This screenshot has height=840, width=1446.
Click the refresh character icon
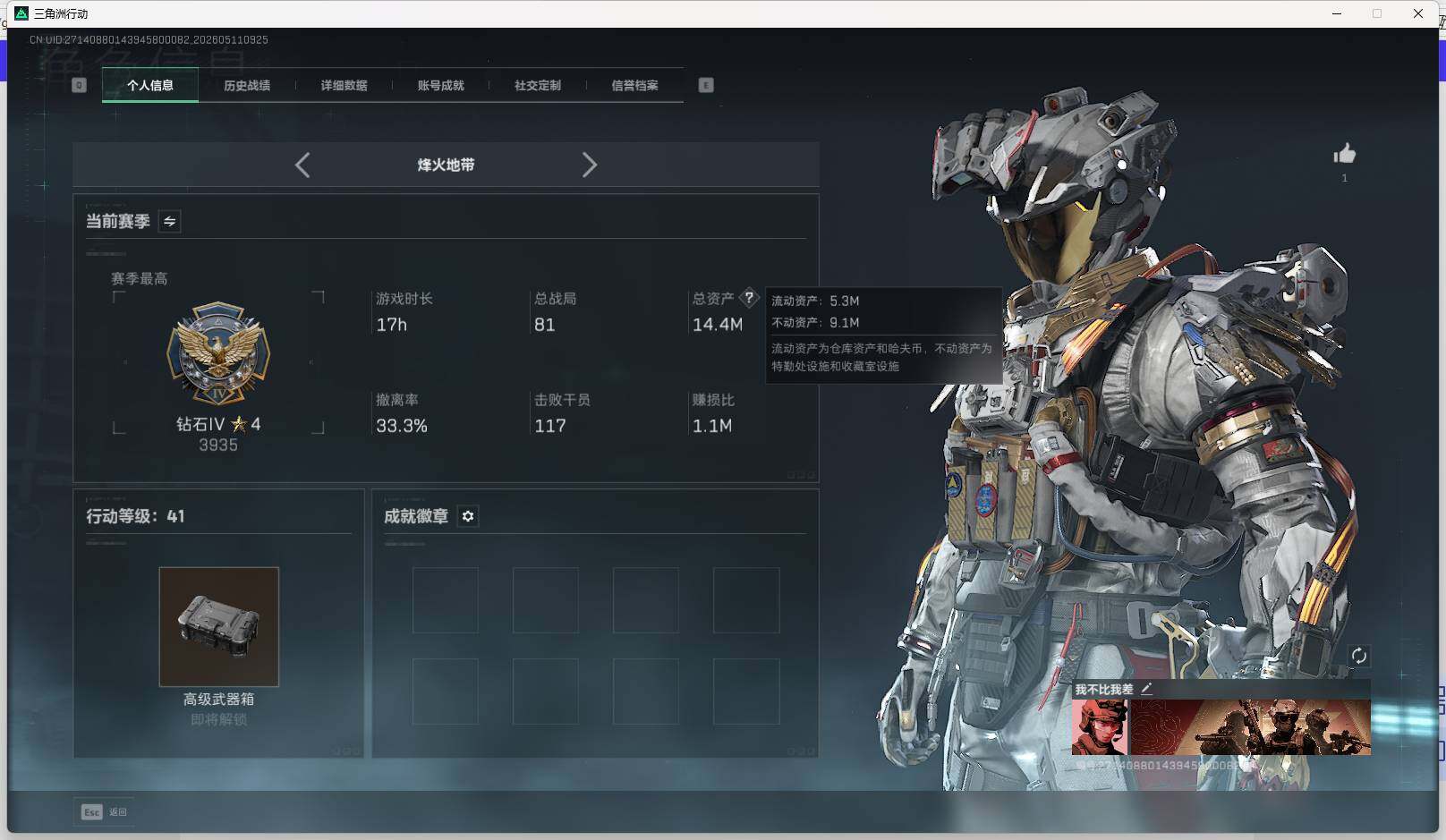pos(1358,656)
